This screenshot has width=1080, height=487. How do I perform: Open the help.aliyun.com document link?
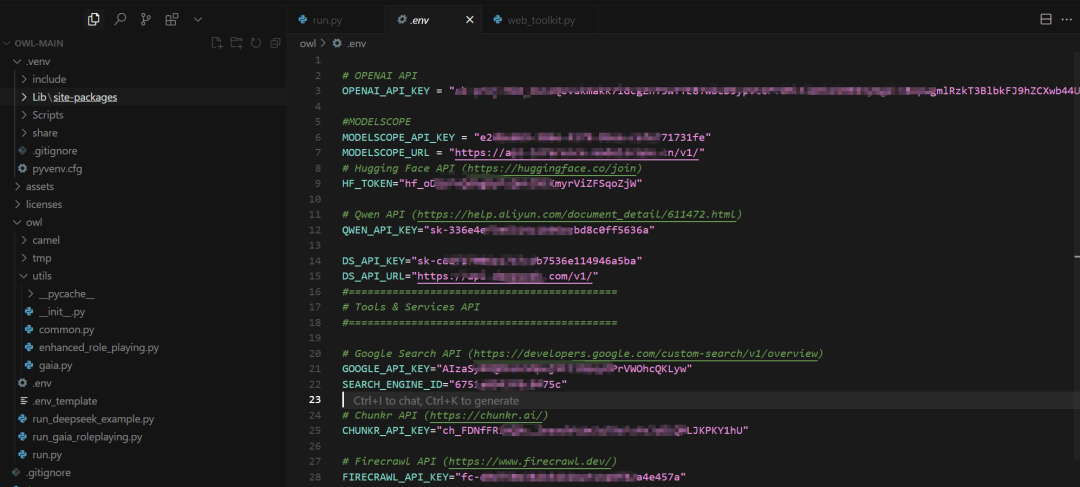579,215
